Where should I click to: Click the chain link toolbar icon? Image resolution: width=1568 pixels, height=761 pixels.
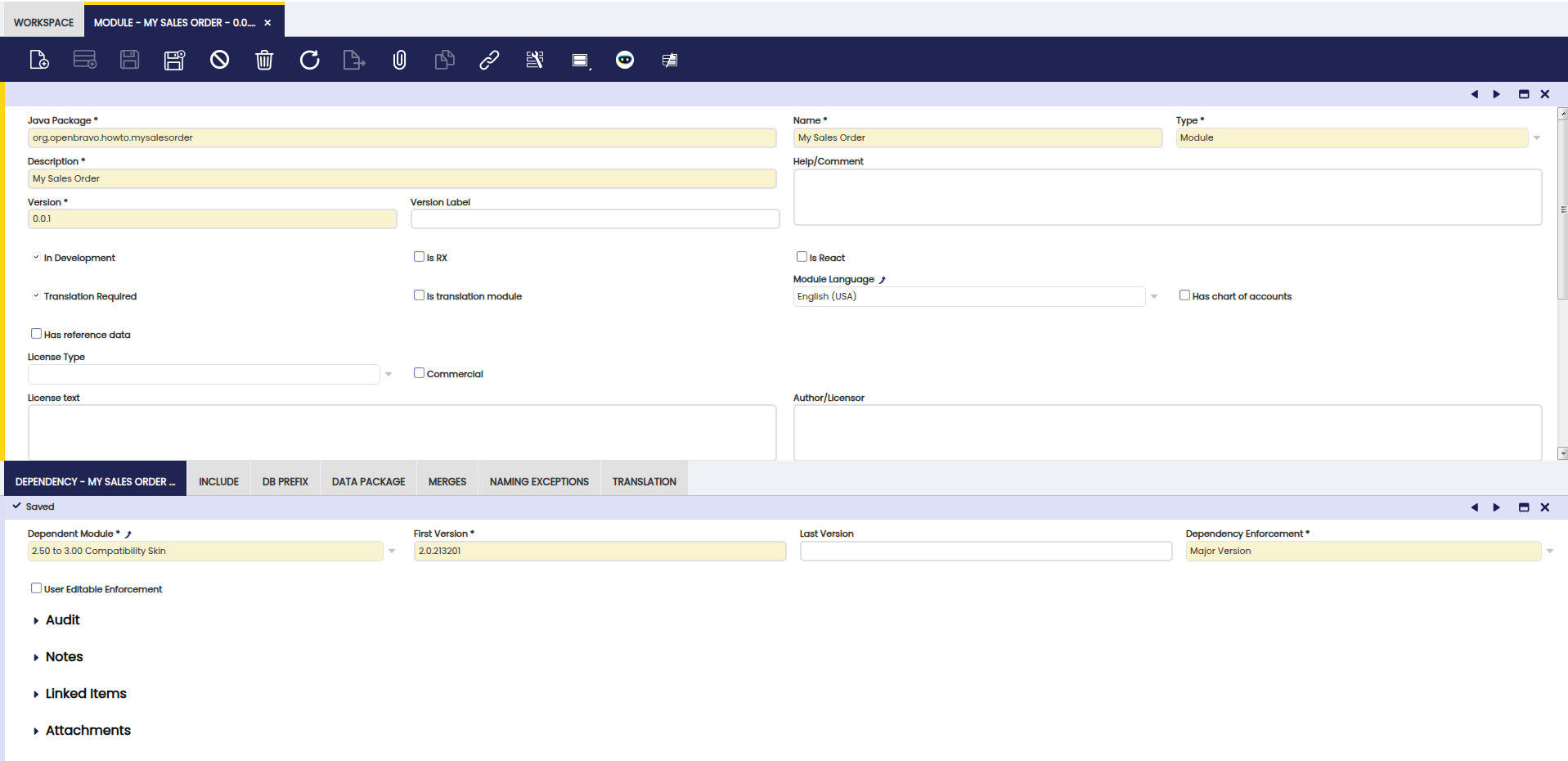(489, 60)
